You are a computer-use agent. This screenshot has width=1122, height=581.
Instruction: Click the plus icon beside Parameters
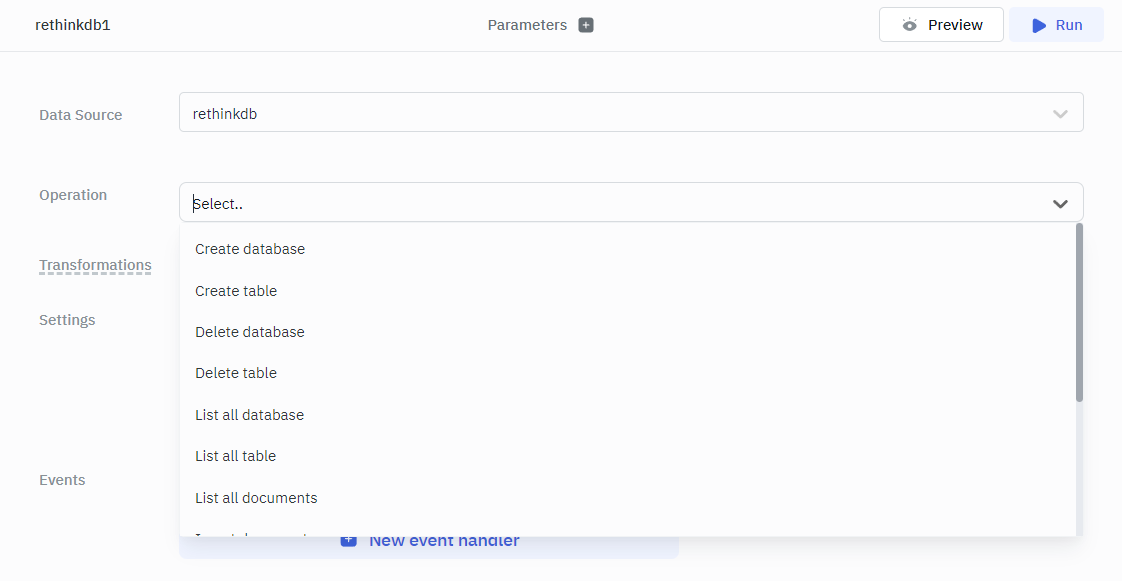coord(586,25)
